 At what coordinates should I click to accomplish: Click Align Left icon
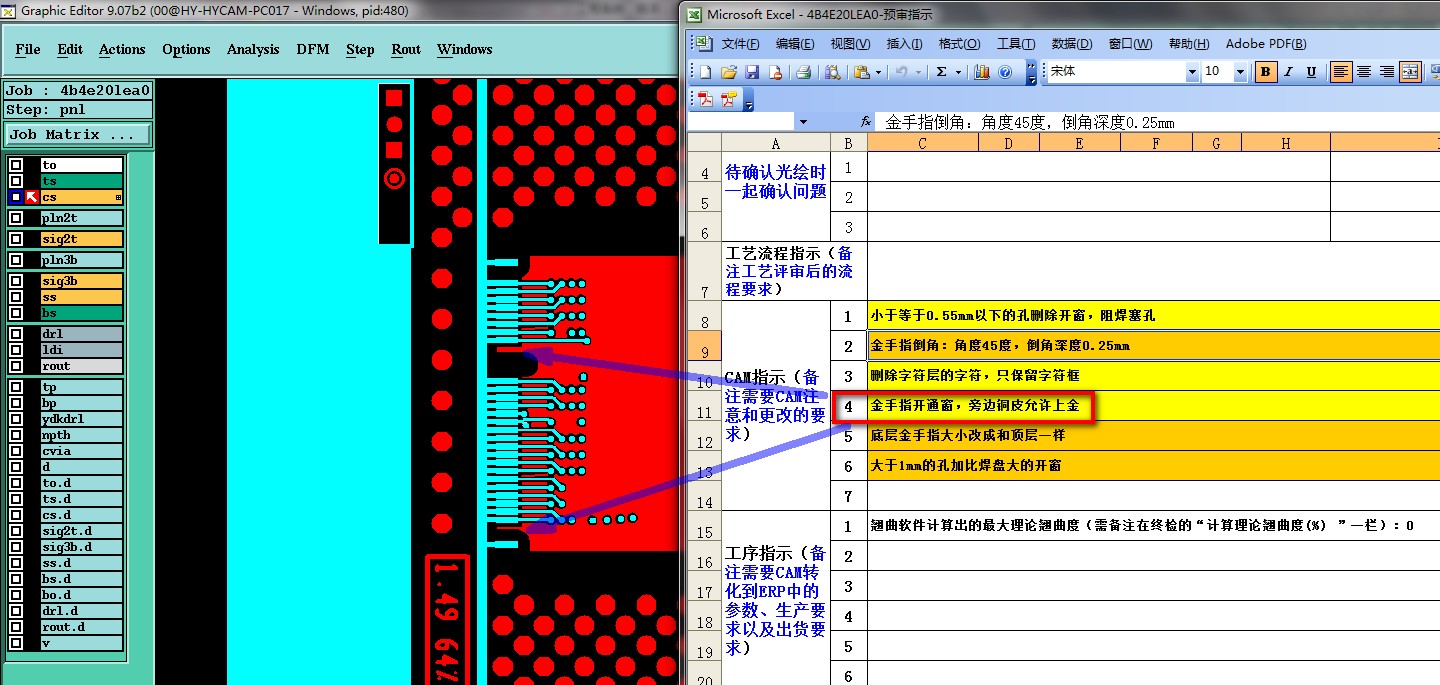[1341, 72]
